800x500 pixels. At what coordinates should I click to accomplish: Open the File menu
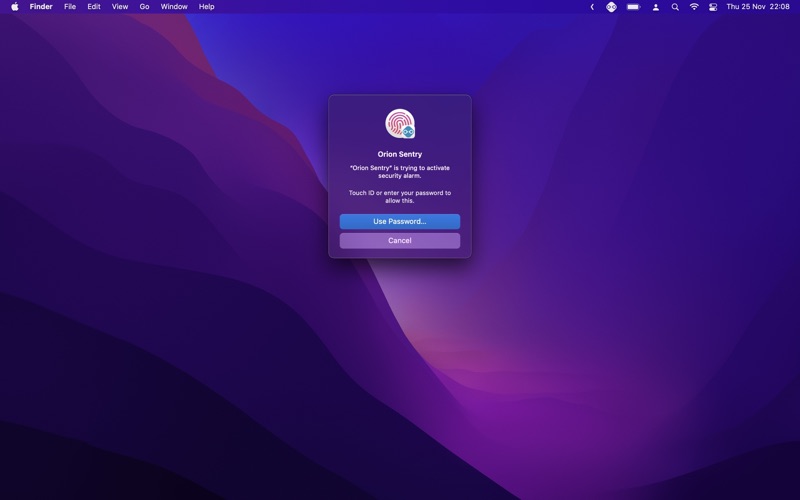pyautogui.click(x=70, y=7)
